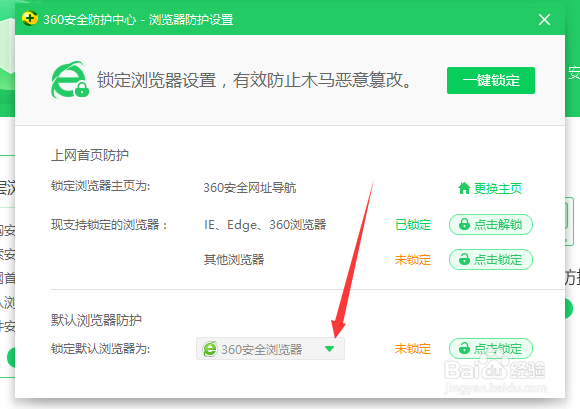Click the 锁定默认浏览器为 label

click(101, 349)
